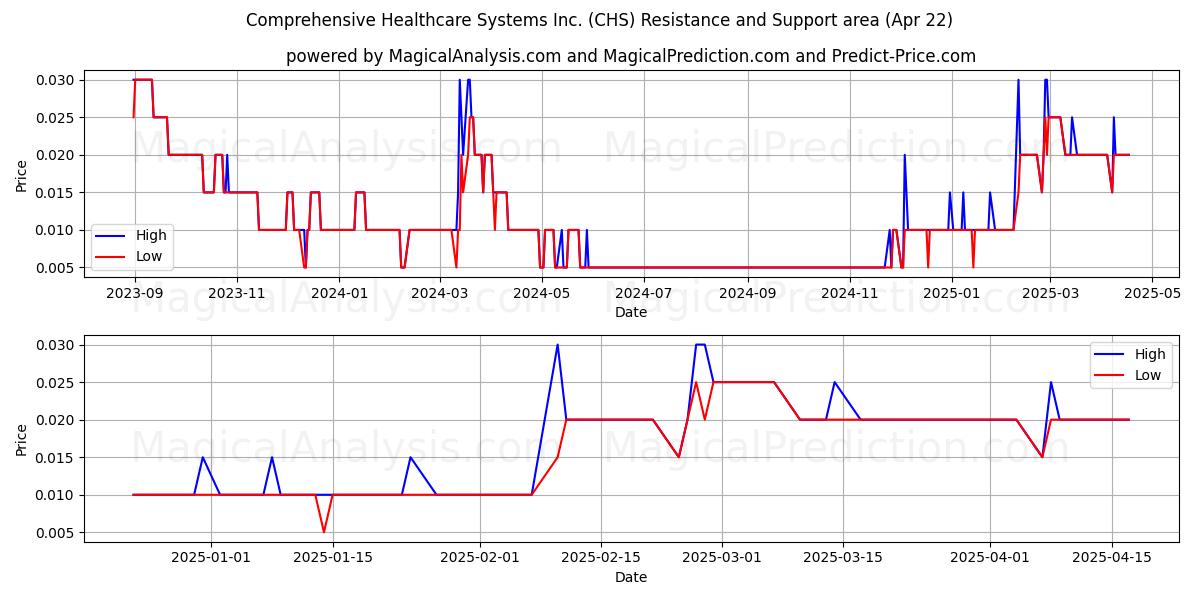Click the 0.015 y-axis tick of the bottom chart

pos(57,458)
